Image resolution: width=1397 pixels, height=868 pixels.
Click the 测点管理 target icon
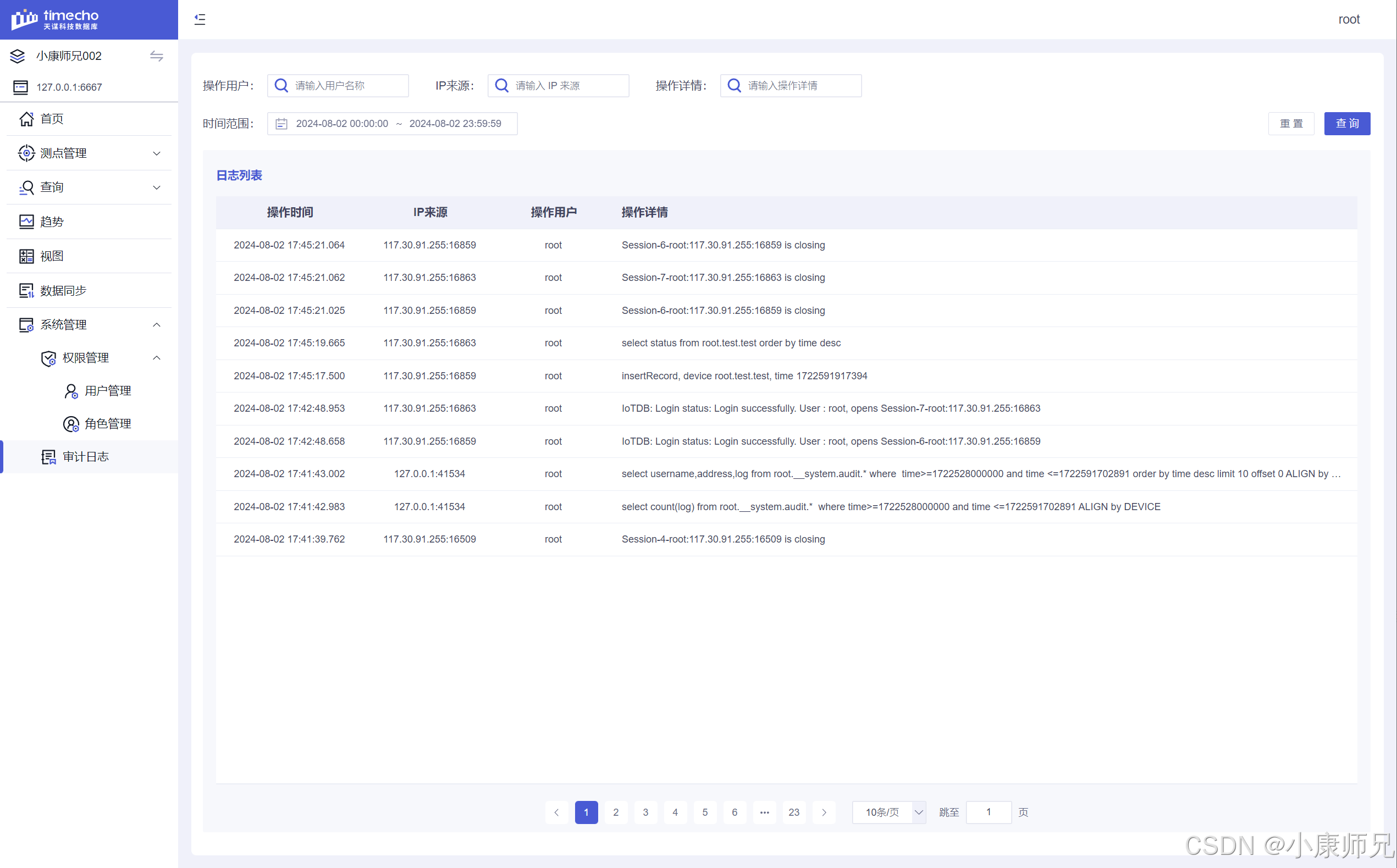pyautogui.click(x=26, y=153)
